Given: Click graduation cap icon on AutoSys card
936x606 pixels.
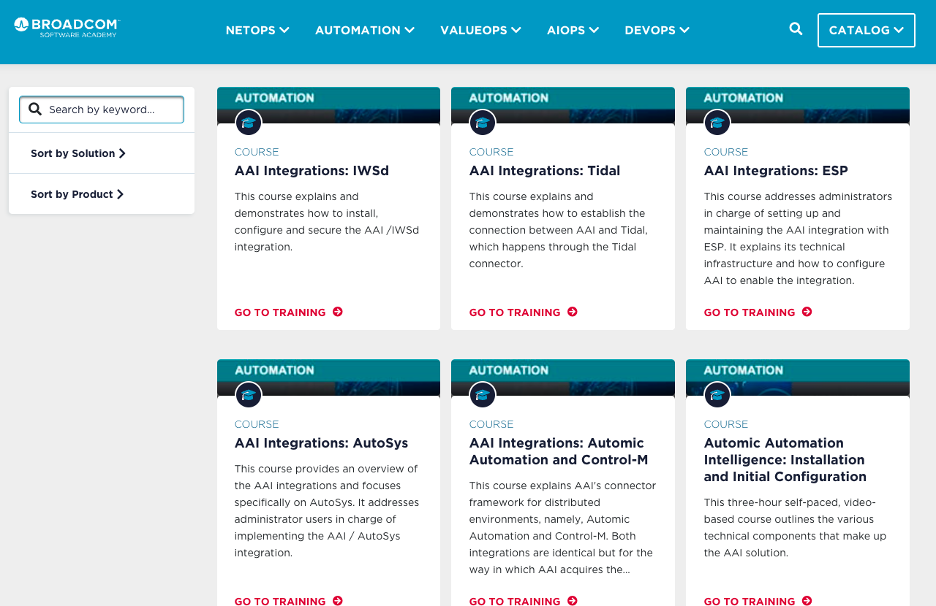Looking at the screenshot, I should (x=248, y=395).
